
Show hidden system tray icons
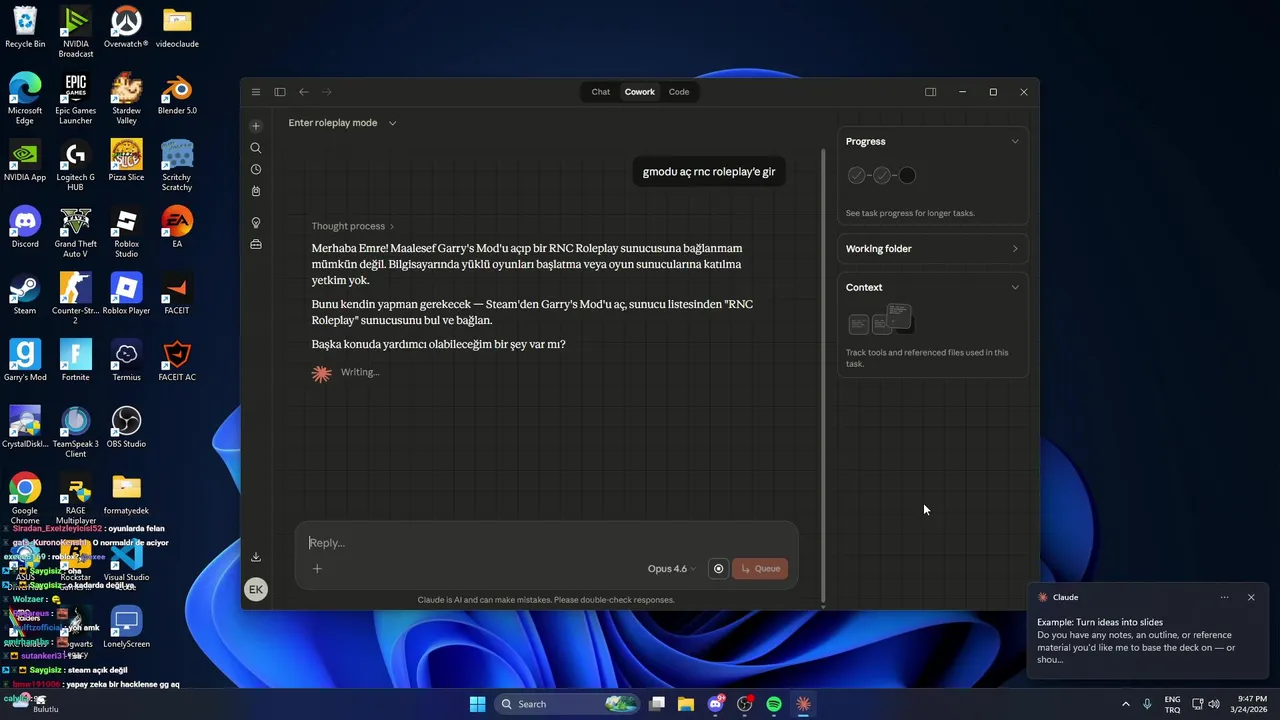pos(1126,704)
